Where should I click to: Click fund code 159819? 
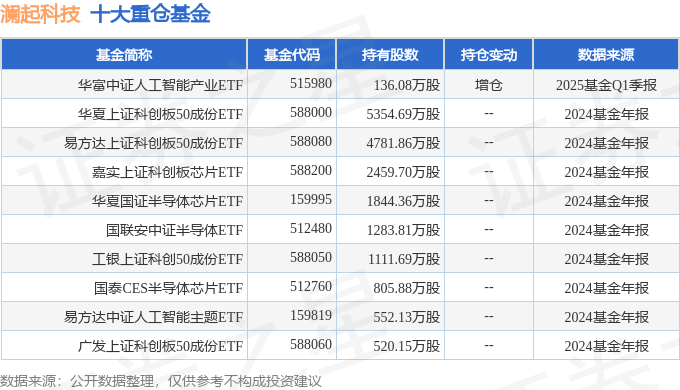[x=311, y=315]
